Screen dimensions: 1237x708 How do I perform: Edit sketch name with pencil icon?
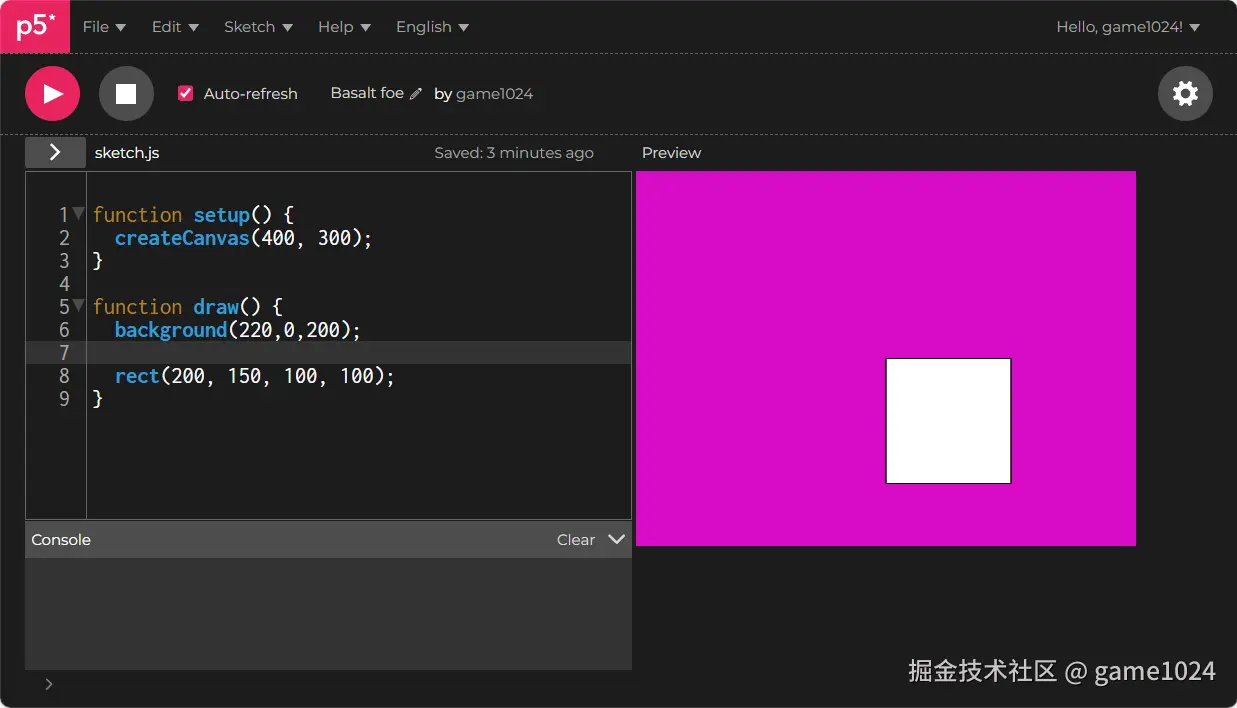pyautogui.click(x=416, y=94)
